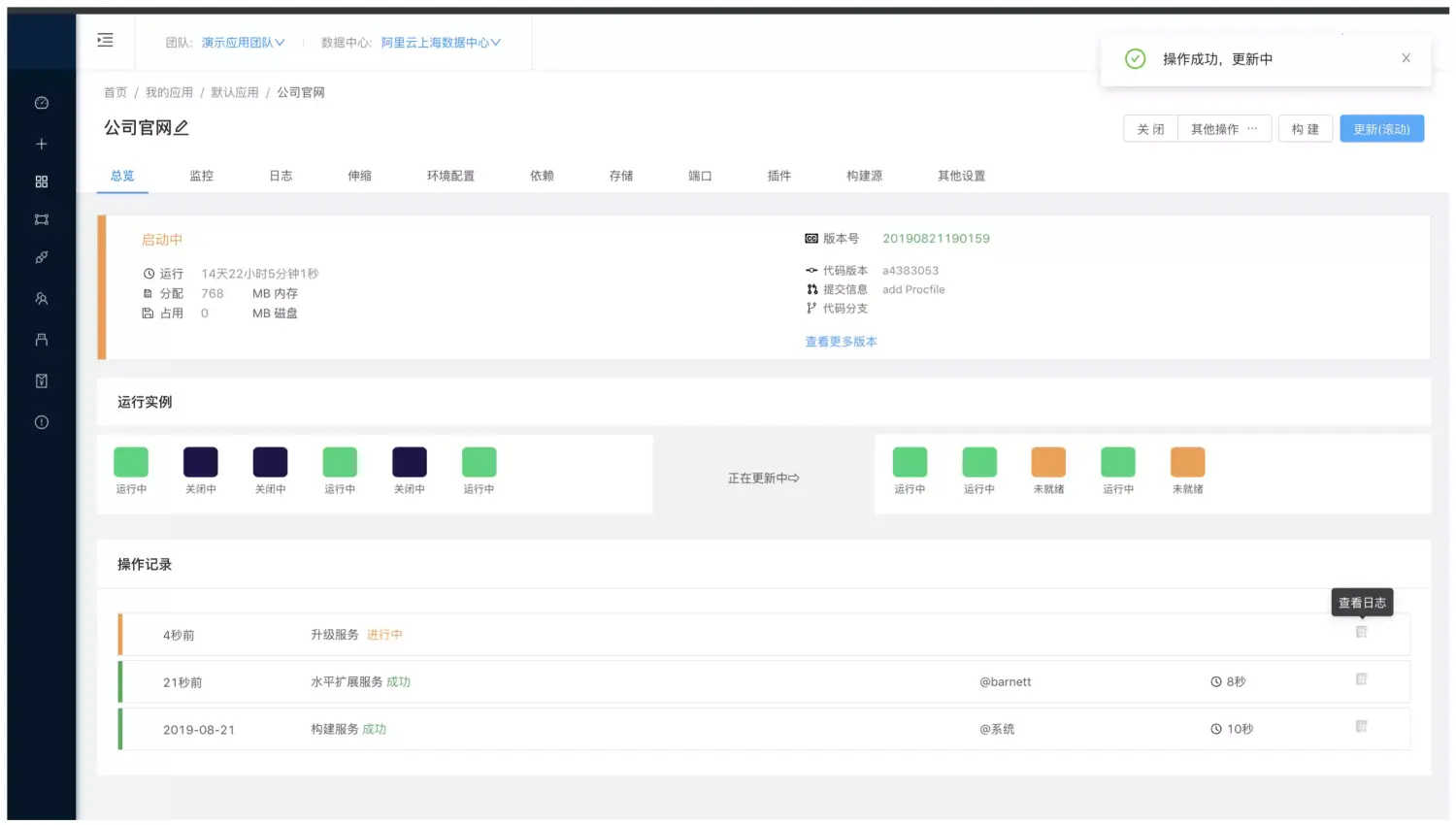Collapse the sidebar with the menu-fold icon
Image resolution: width=1456 pixels, height=825 pixels.
pyautogui.click(x=105, y=40)
